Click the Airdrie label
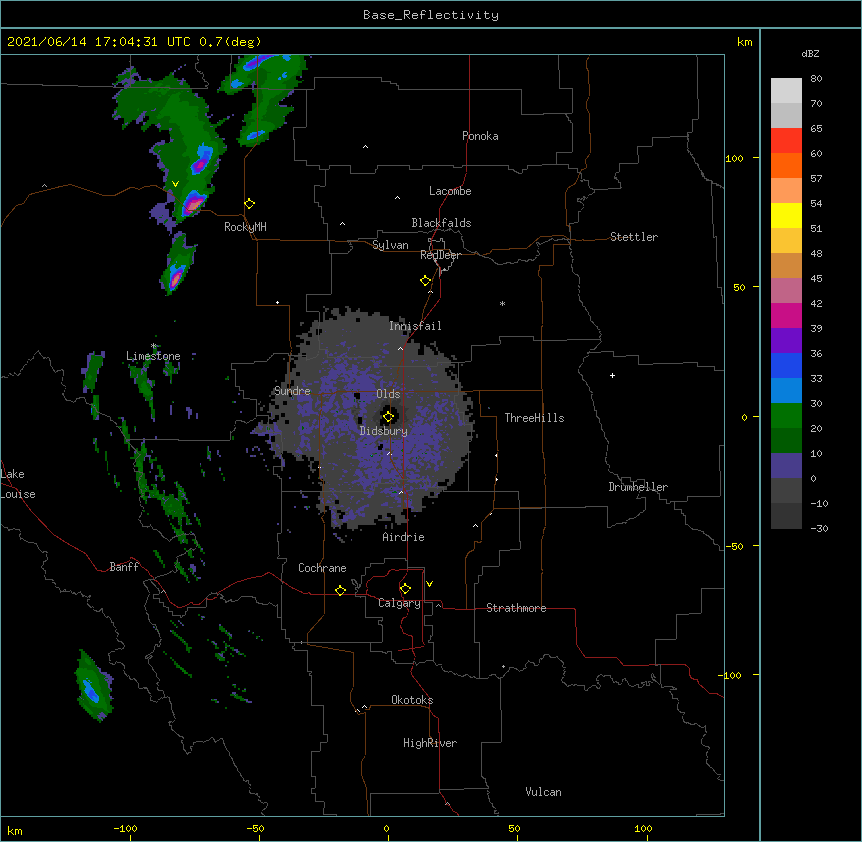 point(403,537)
